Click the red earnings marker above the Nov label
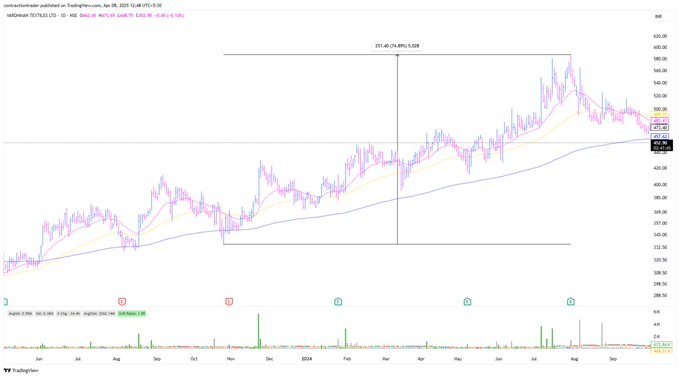 (x=229, y=301)
